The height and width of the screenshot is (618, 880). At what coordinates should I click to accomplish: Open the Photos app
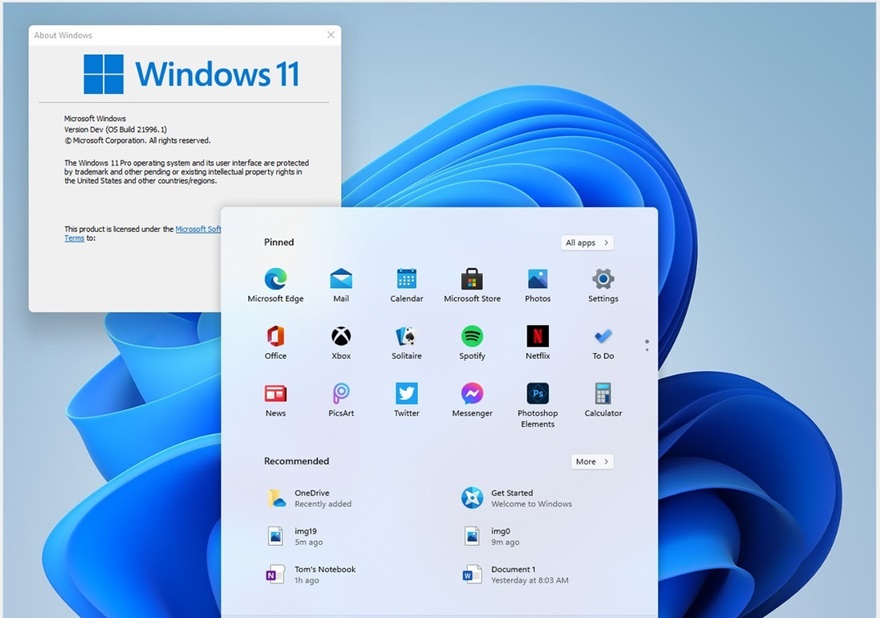pyautogui.click(x=537, y=281)
